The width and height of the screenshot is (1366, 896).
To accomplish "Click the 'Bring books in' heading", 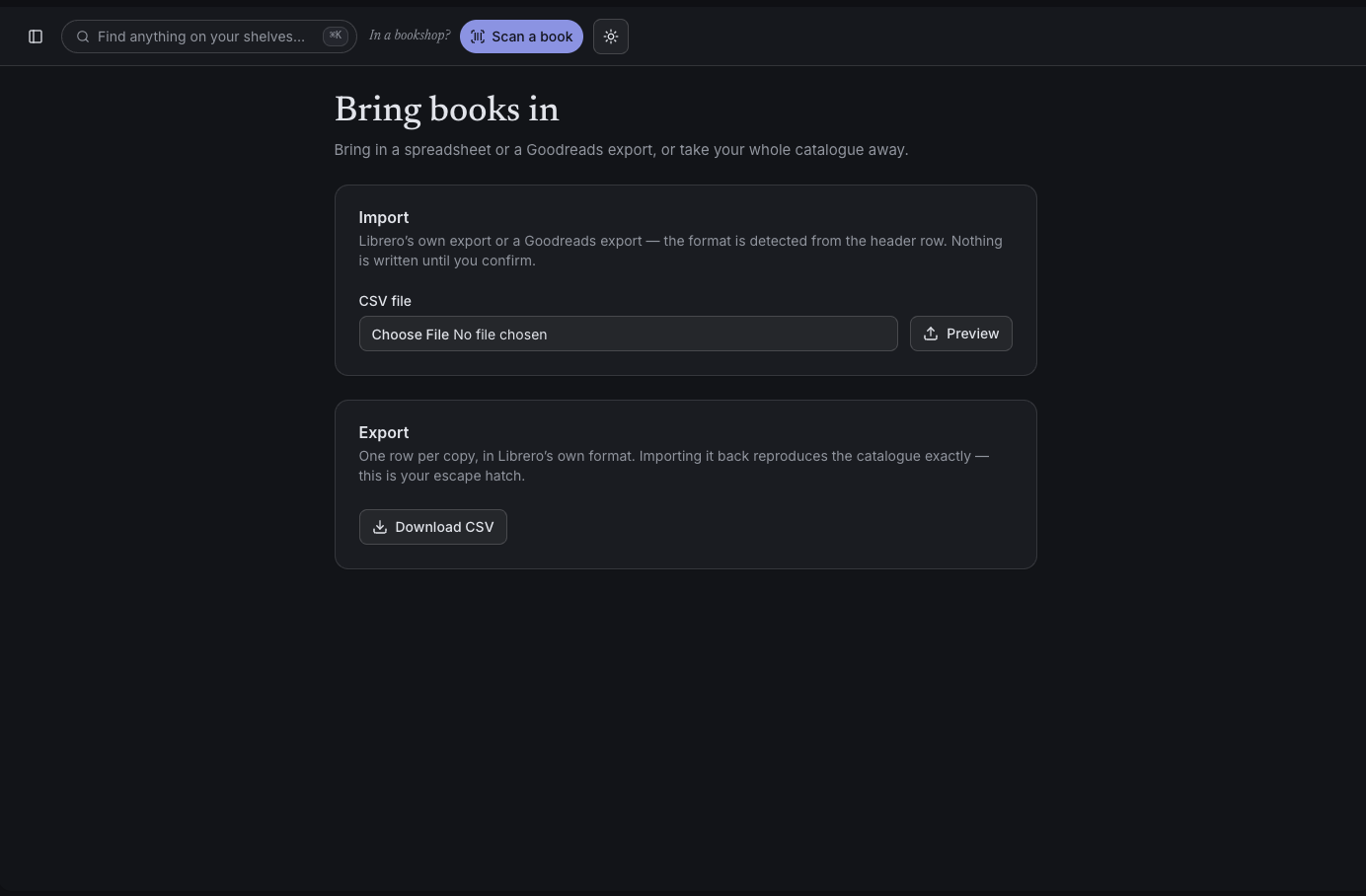I will (446, 110).
